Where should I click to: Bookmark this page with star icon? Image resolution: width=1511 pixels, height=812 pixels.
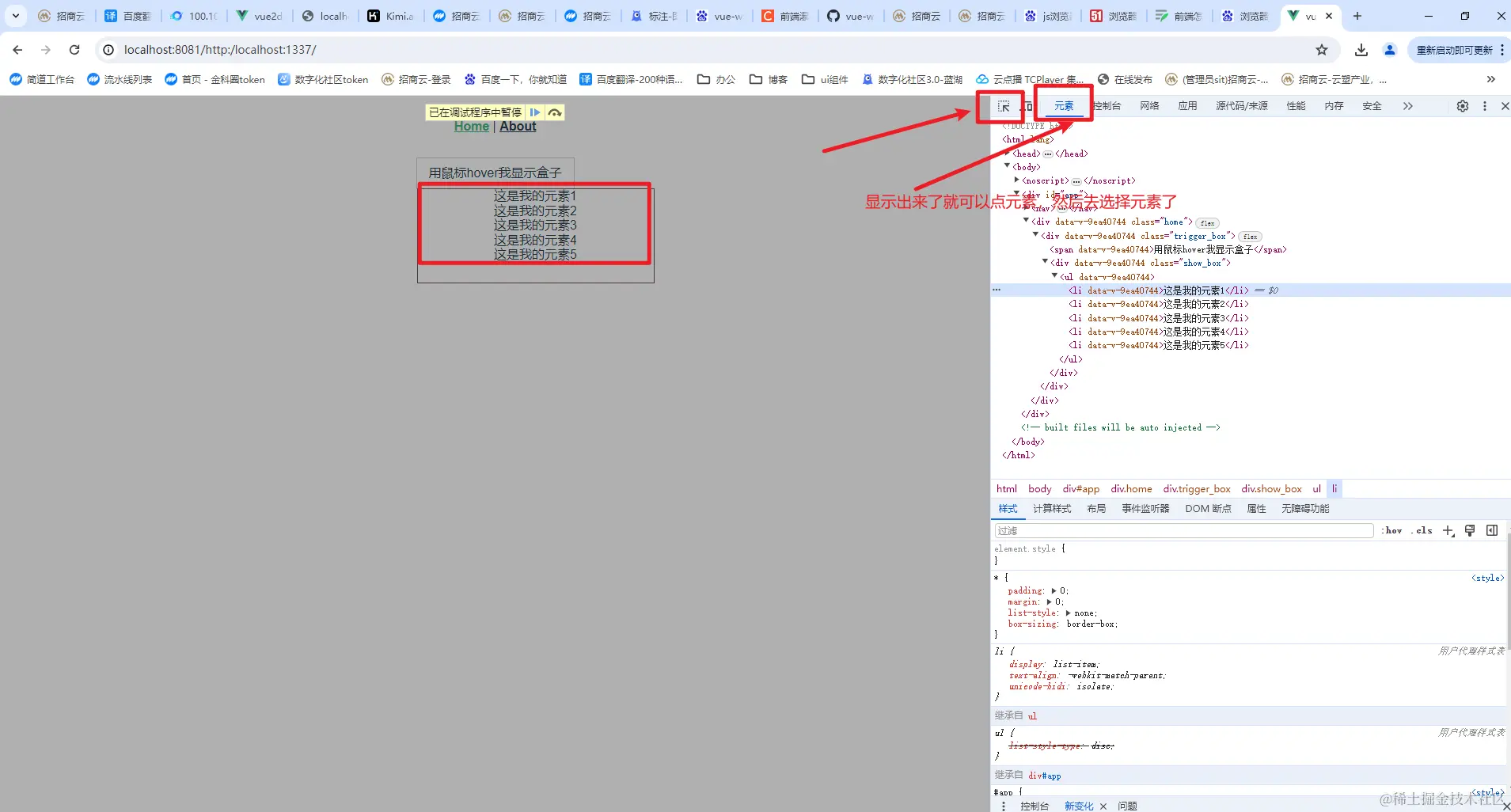click(x=1322, y=50)
